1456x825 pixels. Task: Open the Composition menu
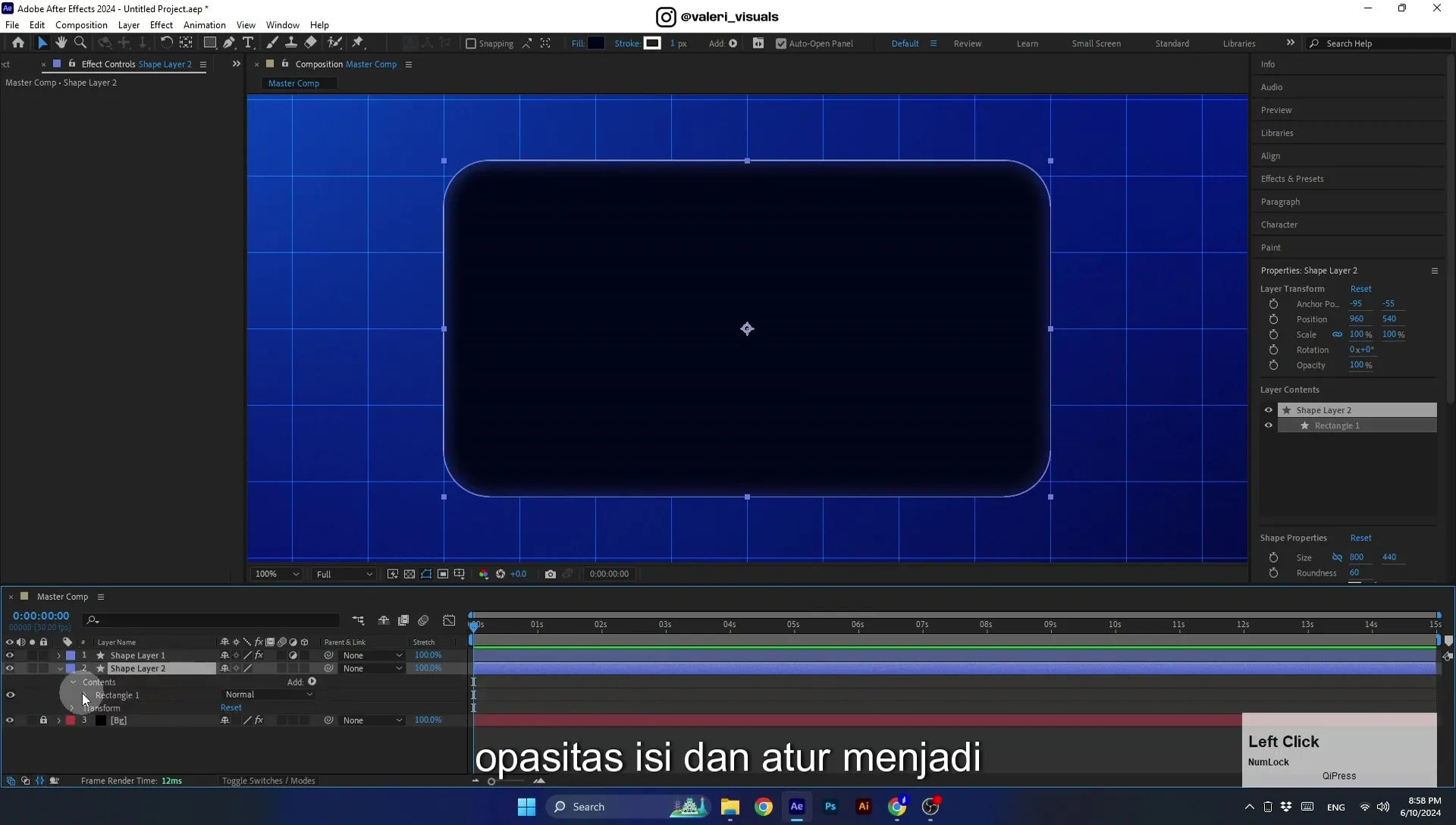[81, 25]
